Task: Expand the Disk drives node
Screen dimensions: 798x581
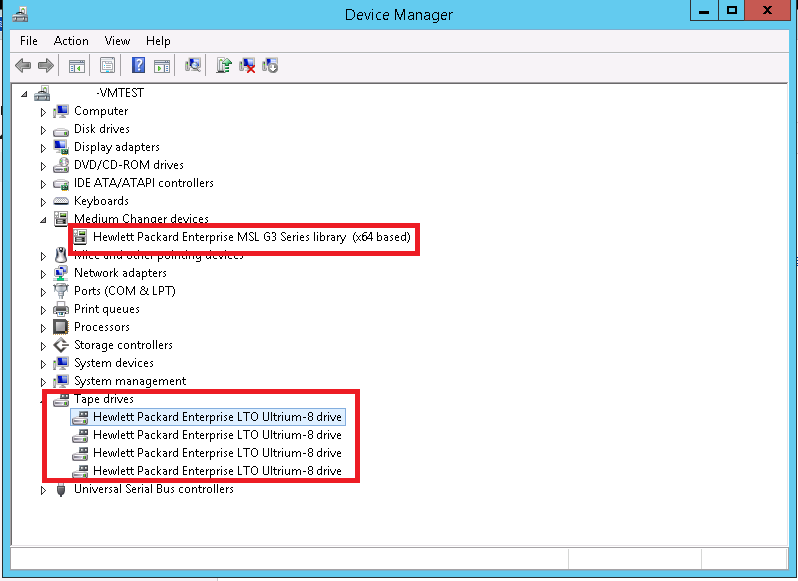Action: point(43,130)
